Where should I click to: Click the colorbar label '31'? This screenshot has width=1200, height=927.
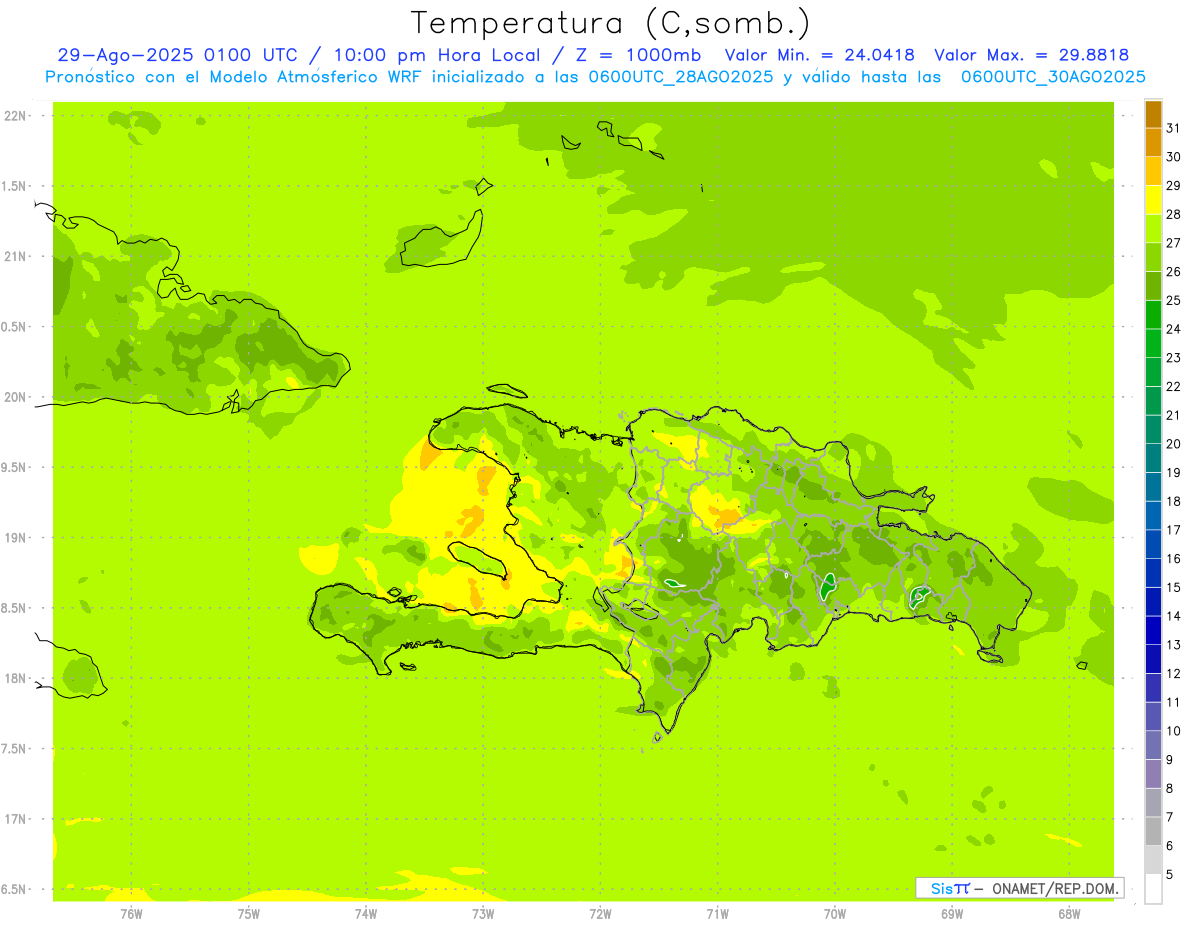point(1173,128)
